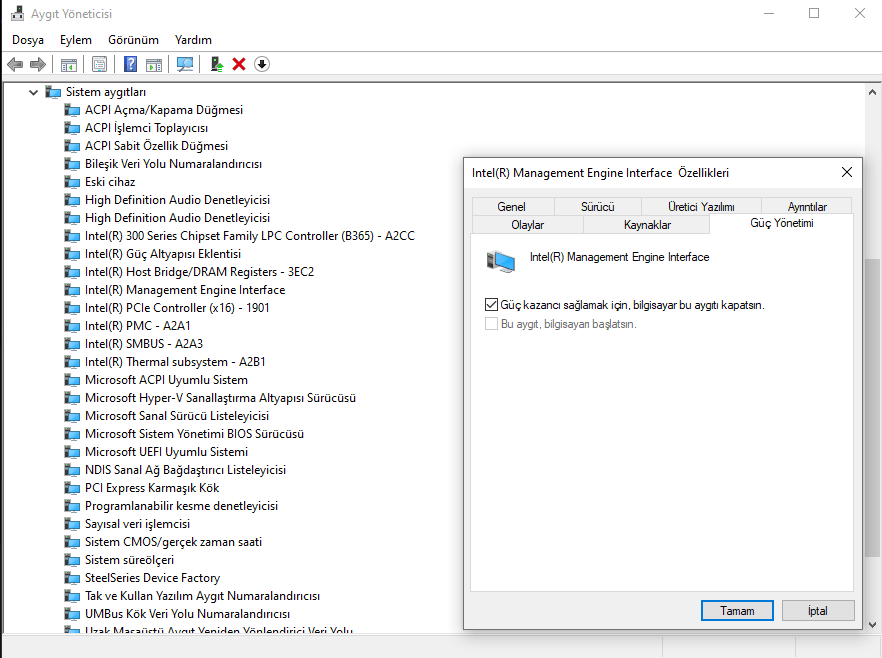
Task: Select Microsoft Sanal Sürücü Listeleyicisi
Action: click(177, 416)
